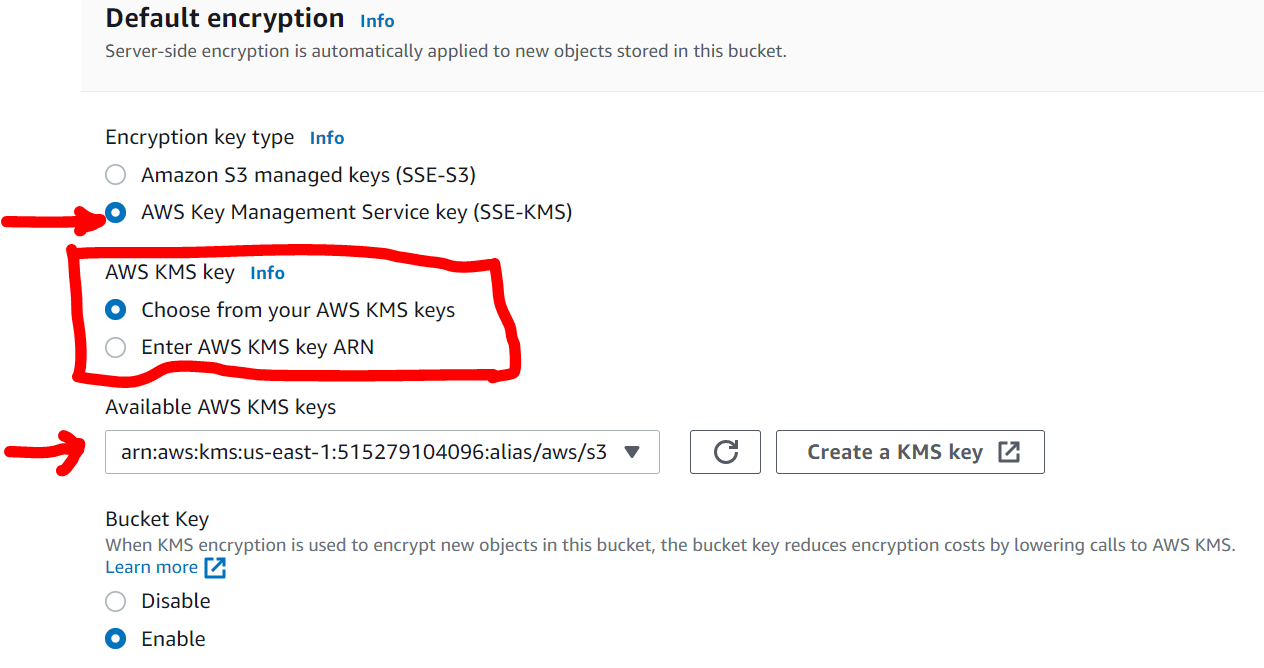
Task: Click the refresh KMS keys icon button
Action: (725, 452)
